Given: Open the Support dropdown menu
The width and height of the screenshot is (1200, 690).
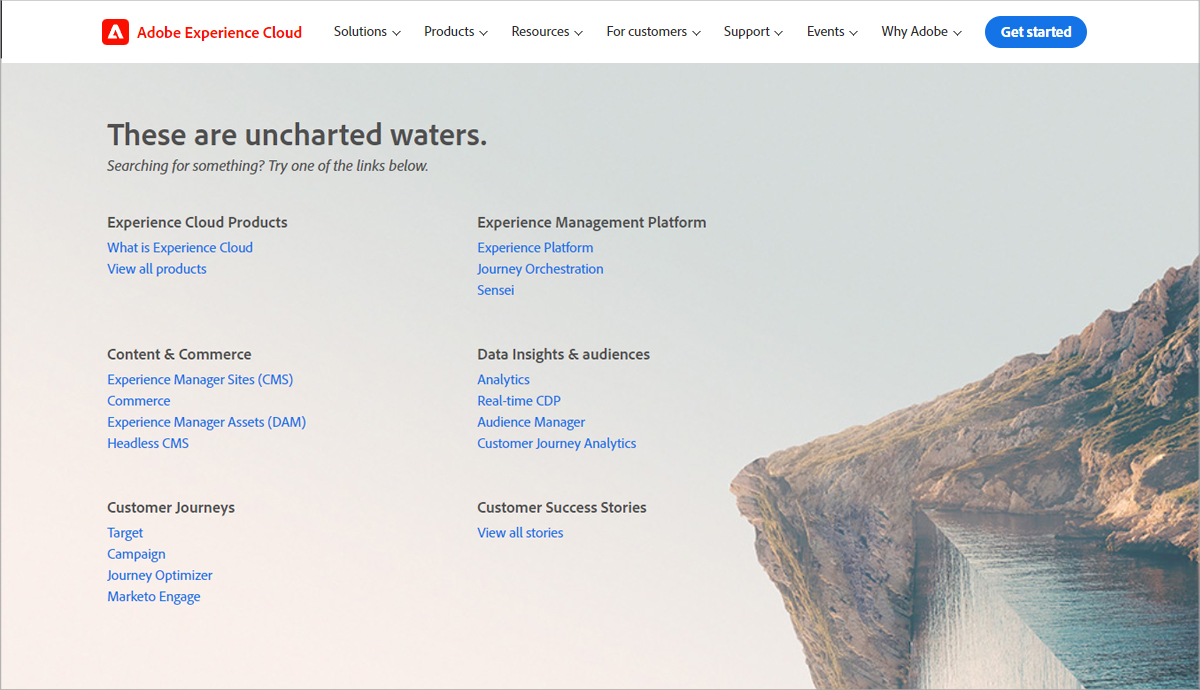Looking at the screenshot, I should pyautogui.click(x=753, y=32).
